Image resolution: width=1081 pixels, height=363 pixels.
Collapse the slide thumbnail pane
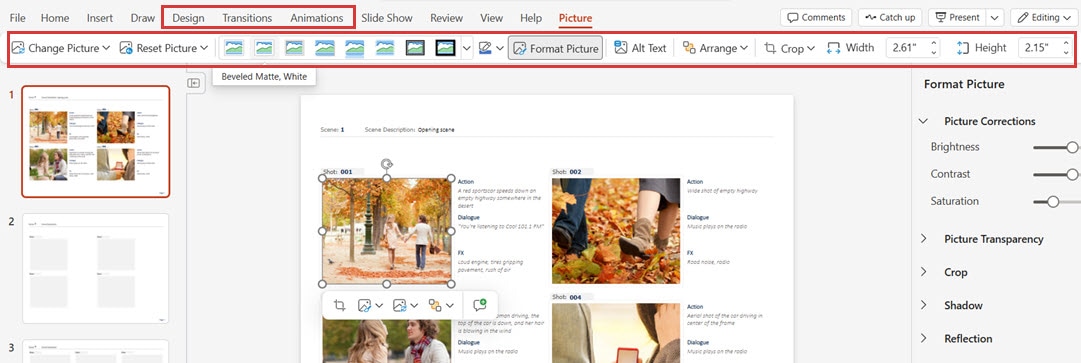pos(194,83)
